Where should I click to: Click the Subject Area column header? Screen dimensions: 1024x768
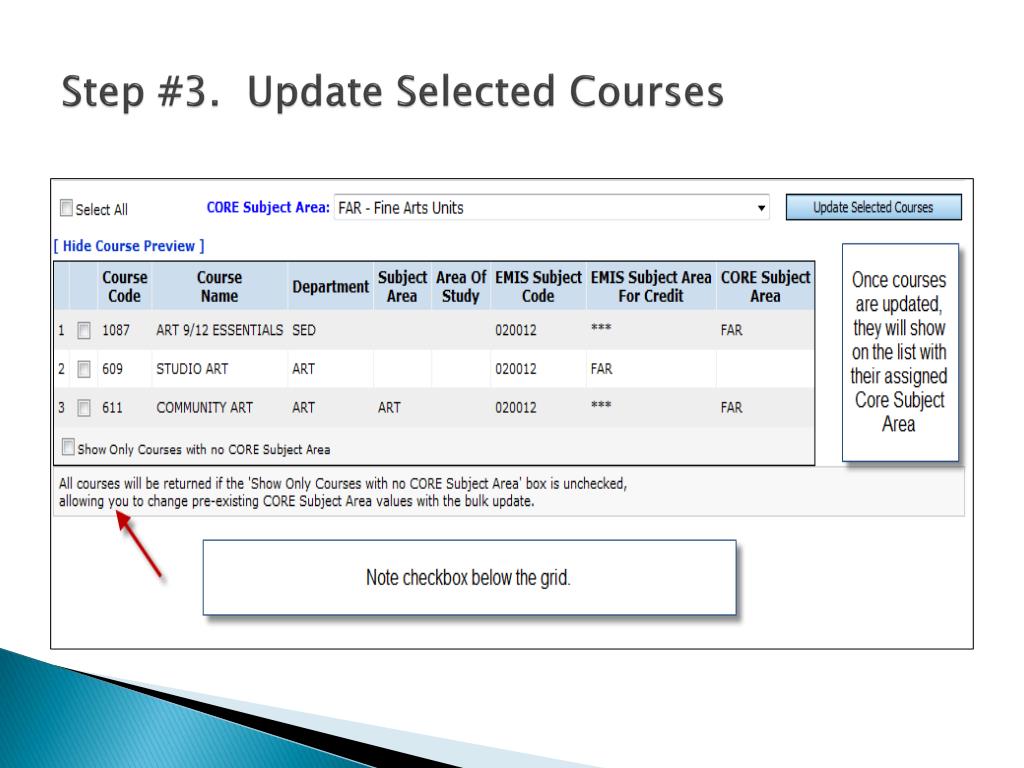pyautogui.click(x=402, y=287)
